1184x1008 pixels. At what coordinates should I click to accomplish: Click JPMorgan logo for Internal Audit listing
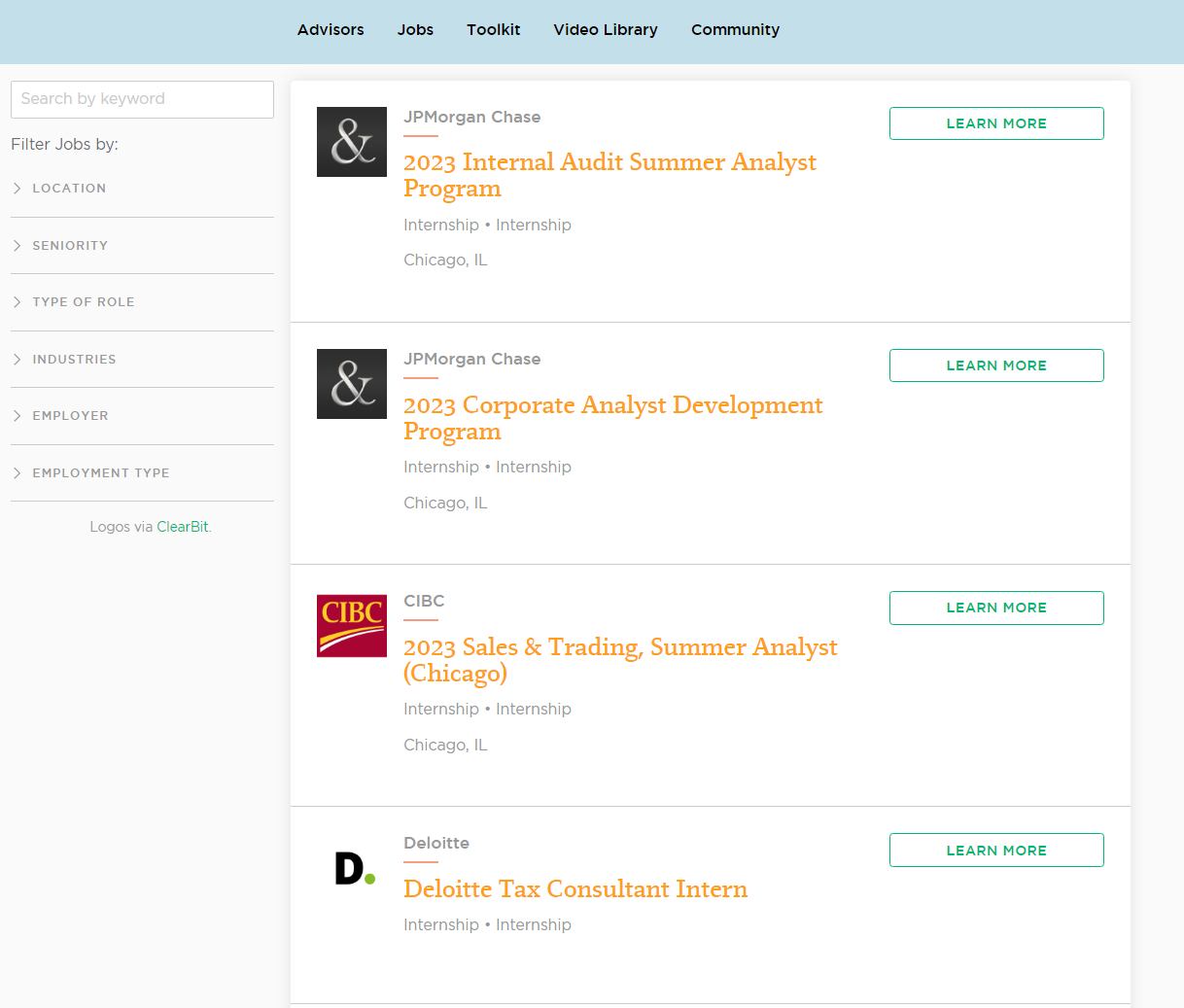(x=352, y=142)
